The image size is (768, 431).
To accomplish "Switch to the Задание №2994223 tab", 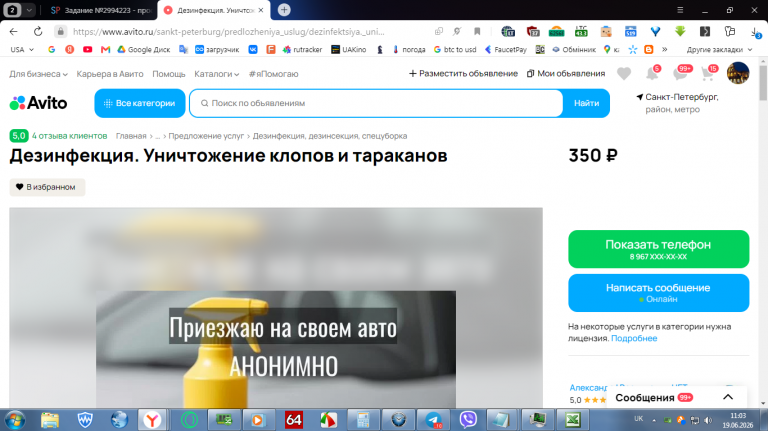I will (x=100, y=10).
